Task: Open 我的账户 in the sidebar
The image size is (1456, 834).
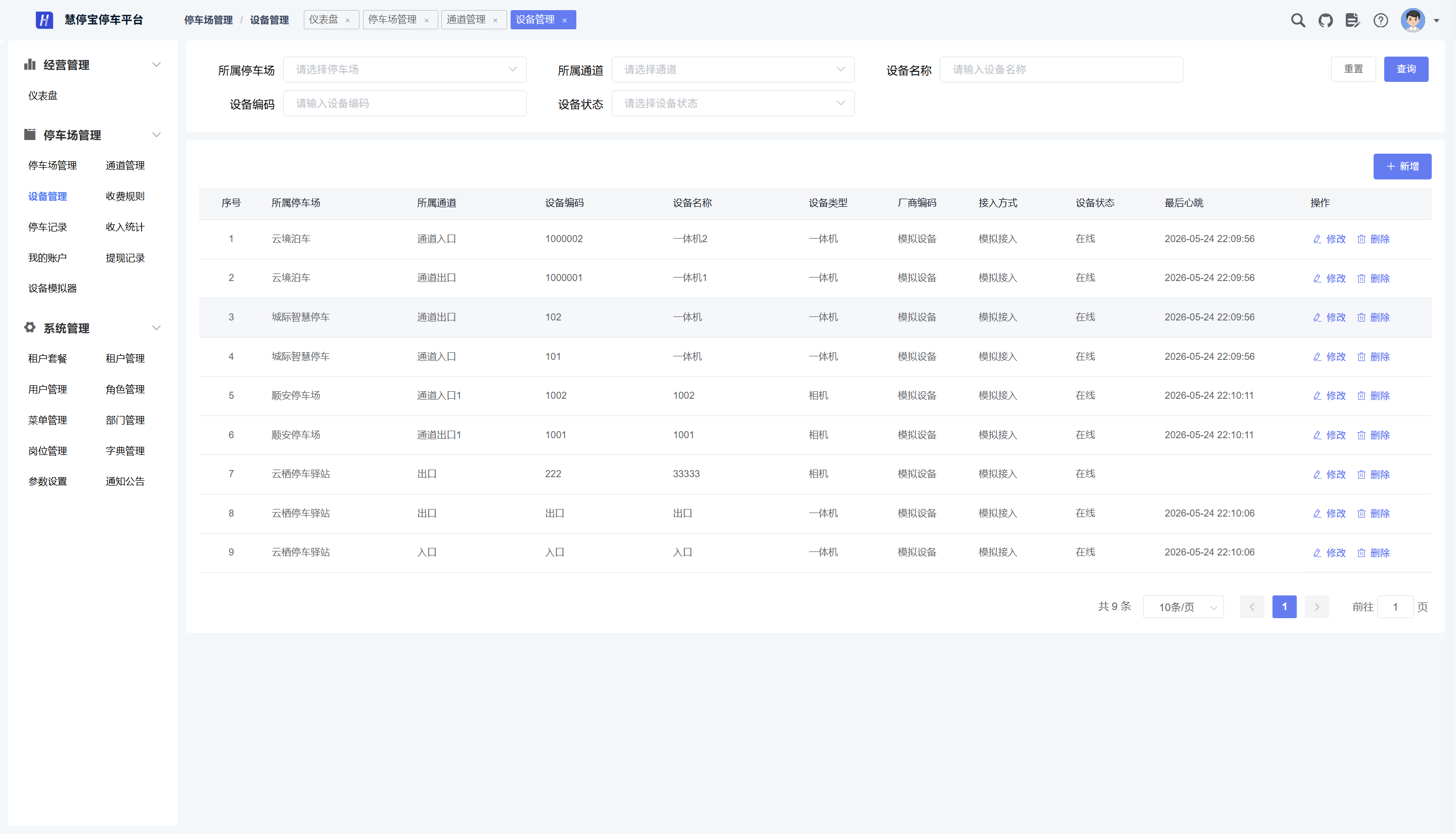Action: click(48, 258)
